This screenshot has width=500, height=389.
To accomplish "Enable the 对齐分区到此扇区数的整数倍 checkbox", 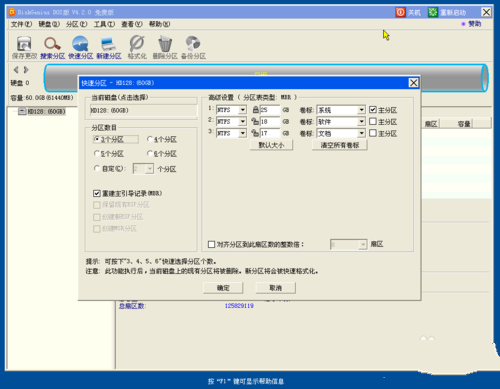I will (211, 244).
